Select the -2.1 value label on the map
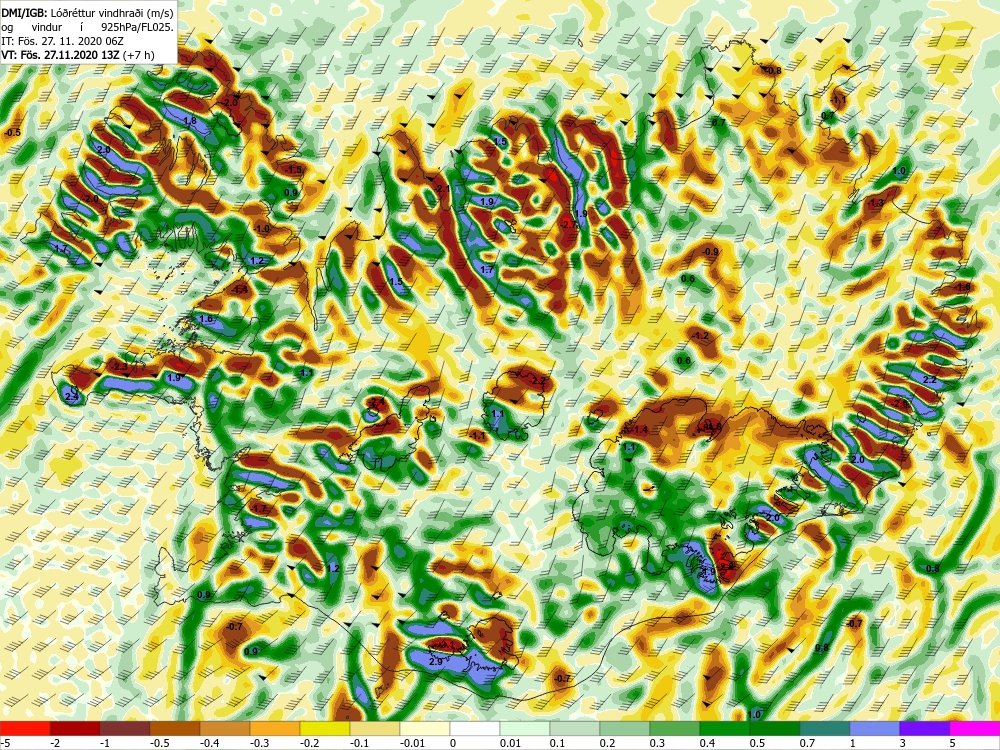 (x=443, y=189)
